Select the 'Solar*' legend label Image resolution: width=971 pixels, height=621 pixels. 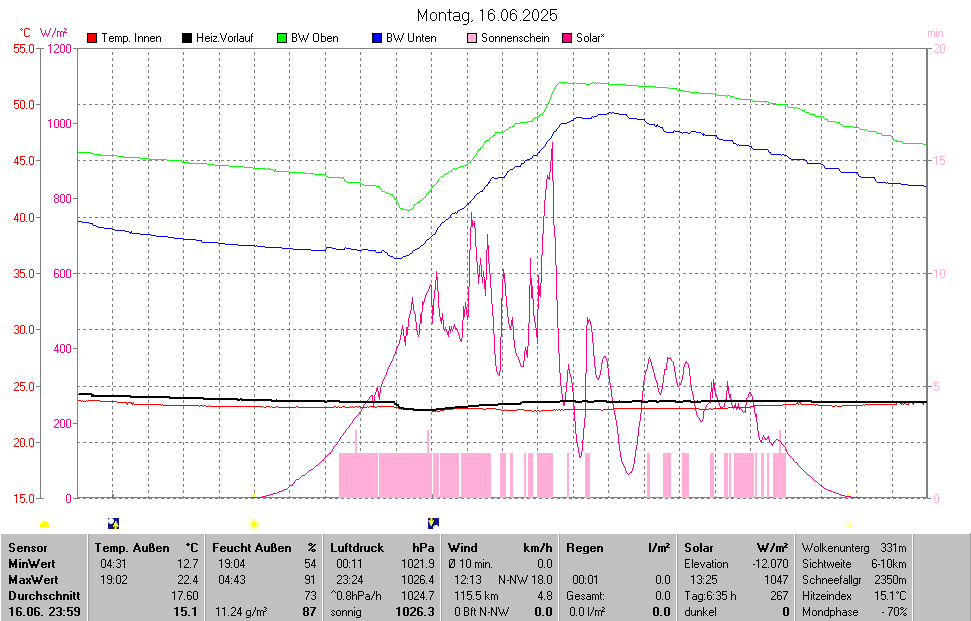coord(590,38)
